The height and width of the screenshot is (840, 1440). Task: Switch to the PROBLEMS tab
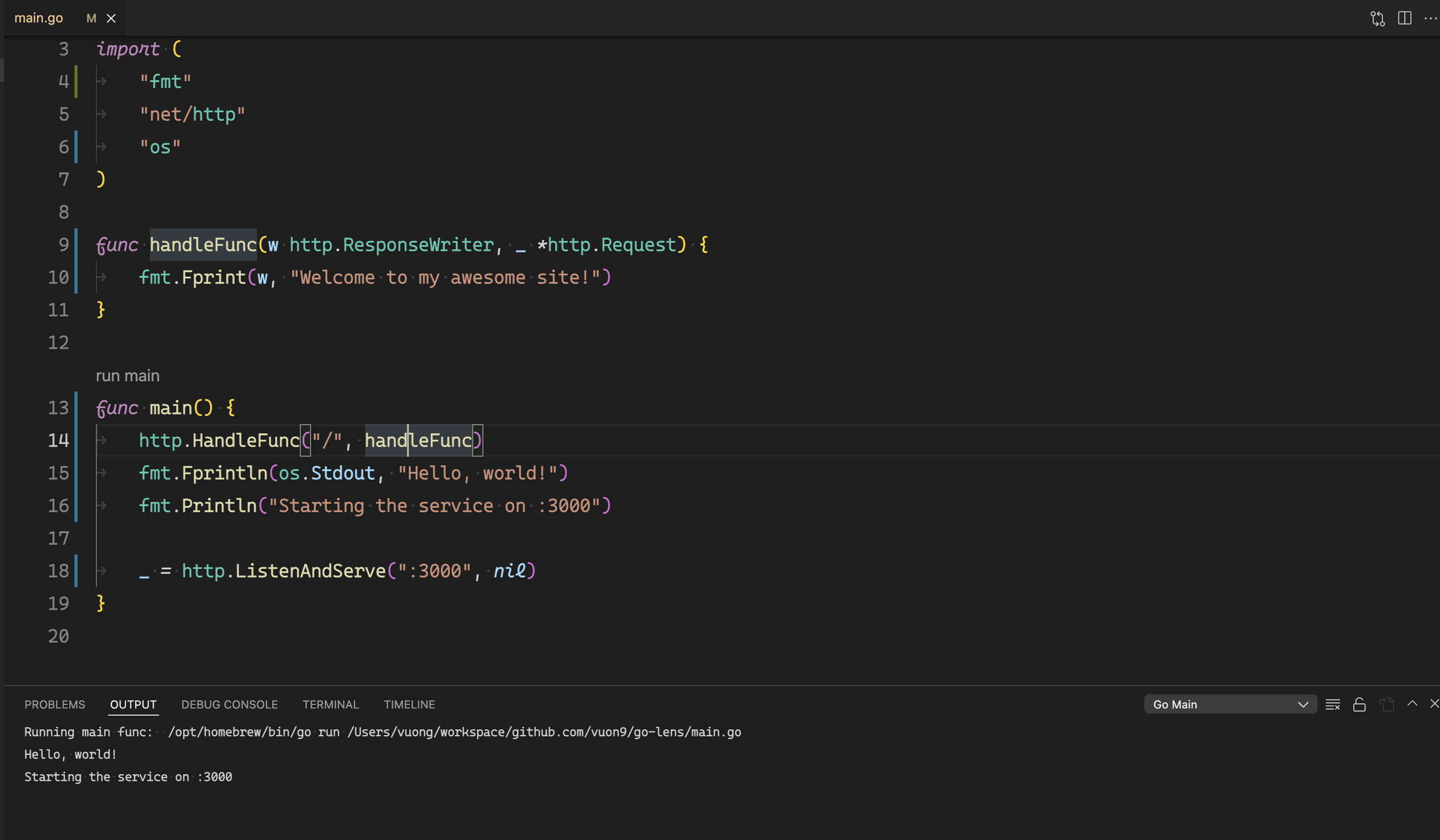tap(54, 704)
